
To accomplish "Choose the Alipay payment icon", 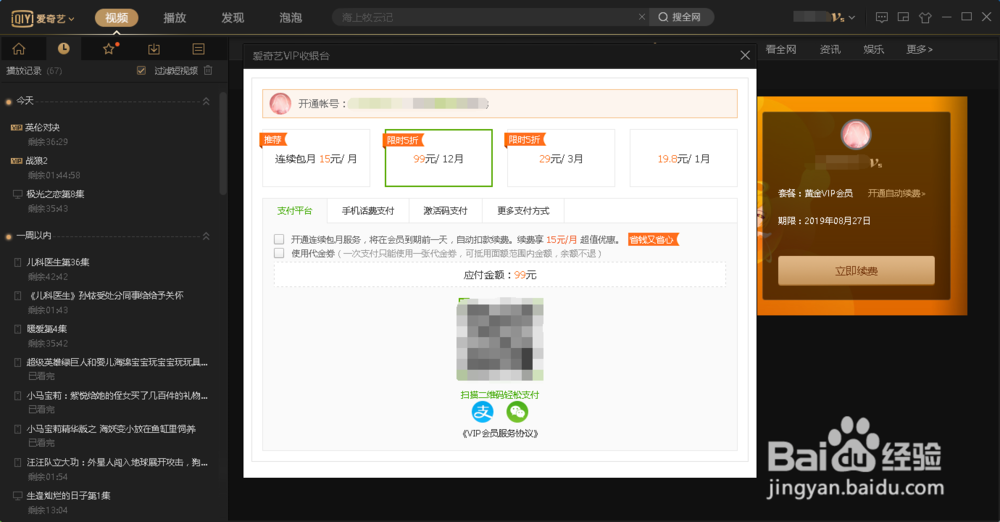I will (x=483, y=412).
